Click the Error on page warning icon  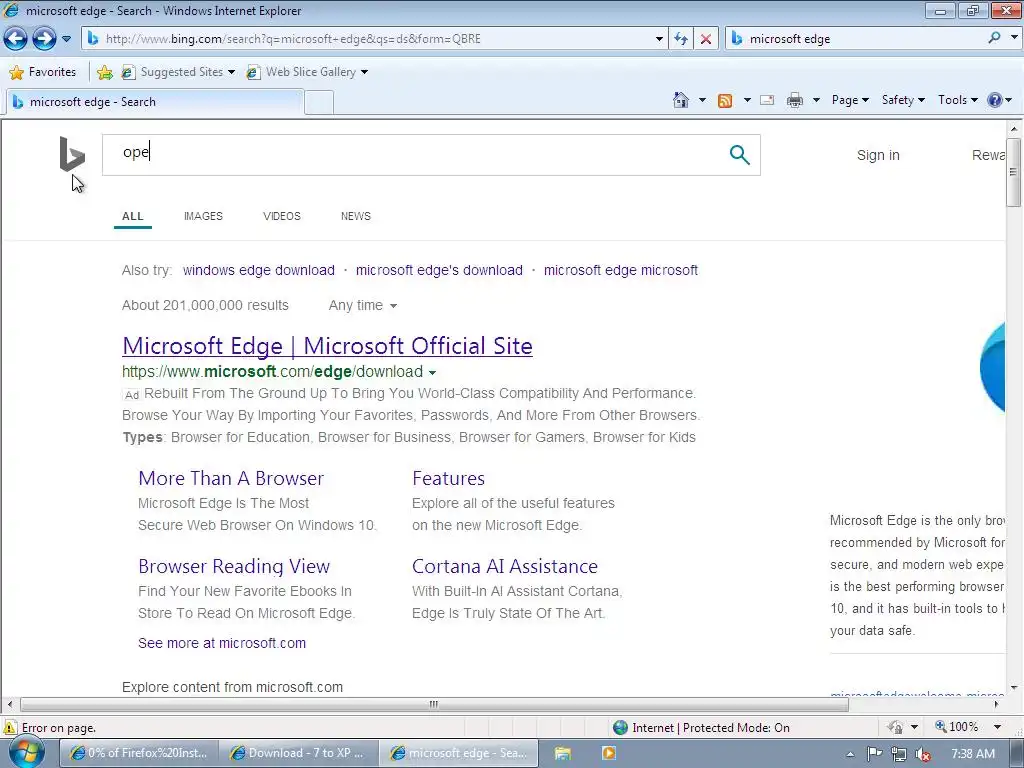10,728
